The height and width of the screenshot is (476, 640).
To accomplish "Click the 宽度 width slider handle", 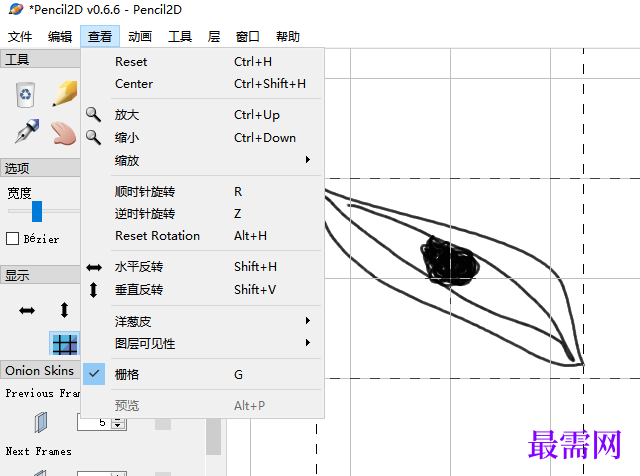I will [x=37, y=211].
